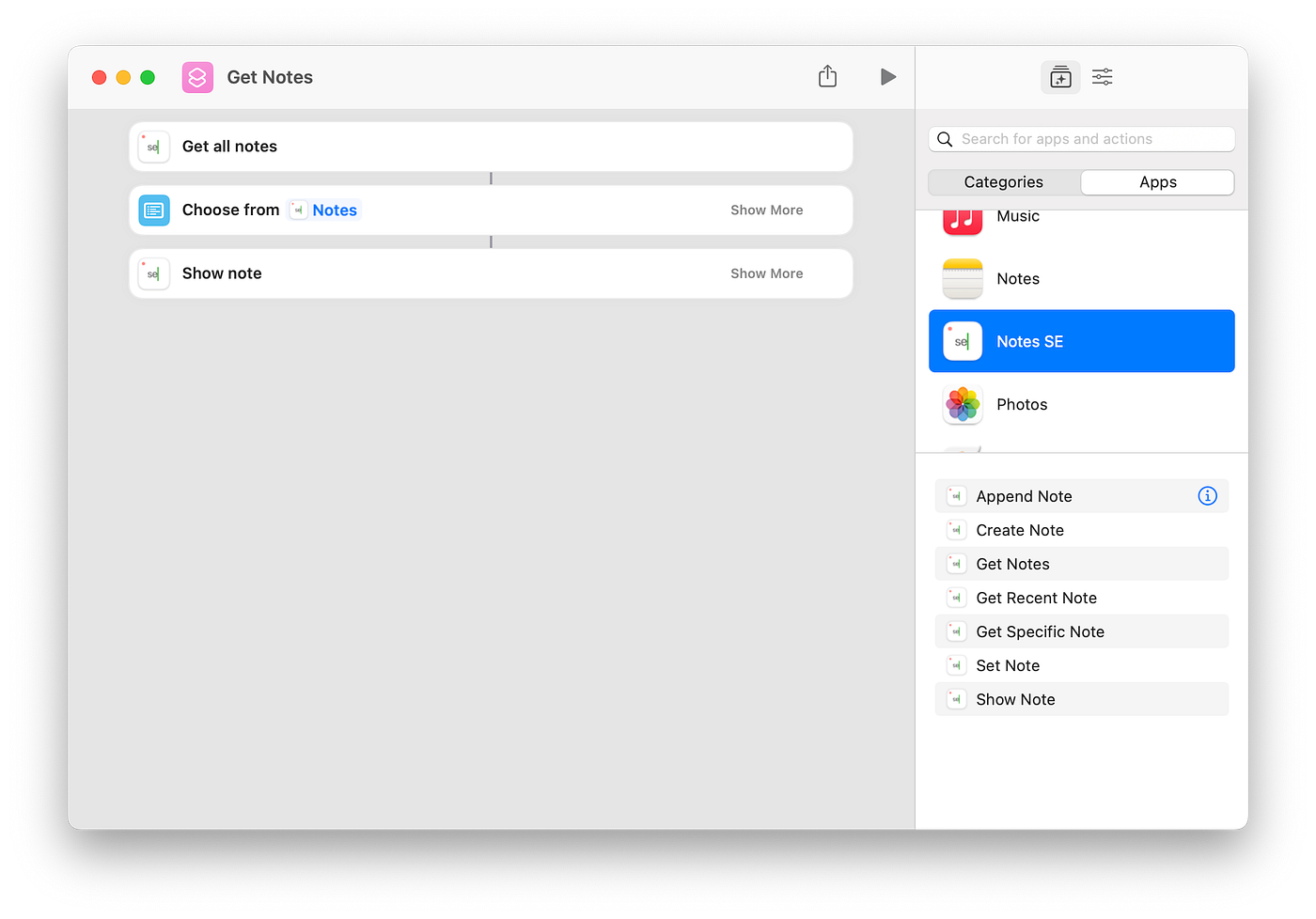Viewport: 1316px width, 919px height.
Task: Open the action library panel icon
Action: (x=1060, y=77)
